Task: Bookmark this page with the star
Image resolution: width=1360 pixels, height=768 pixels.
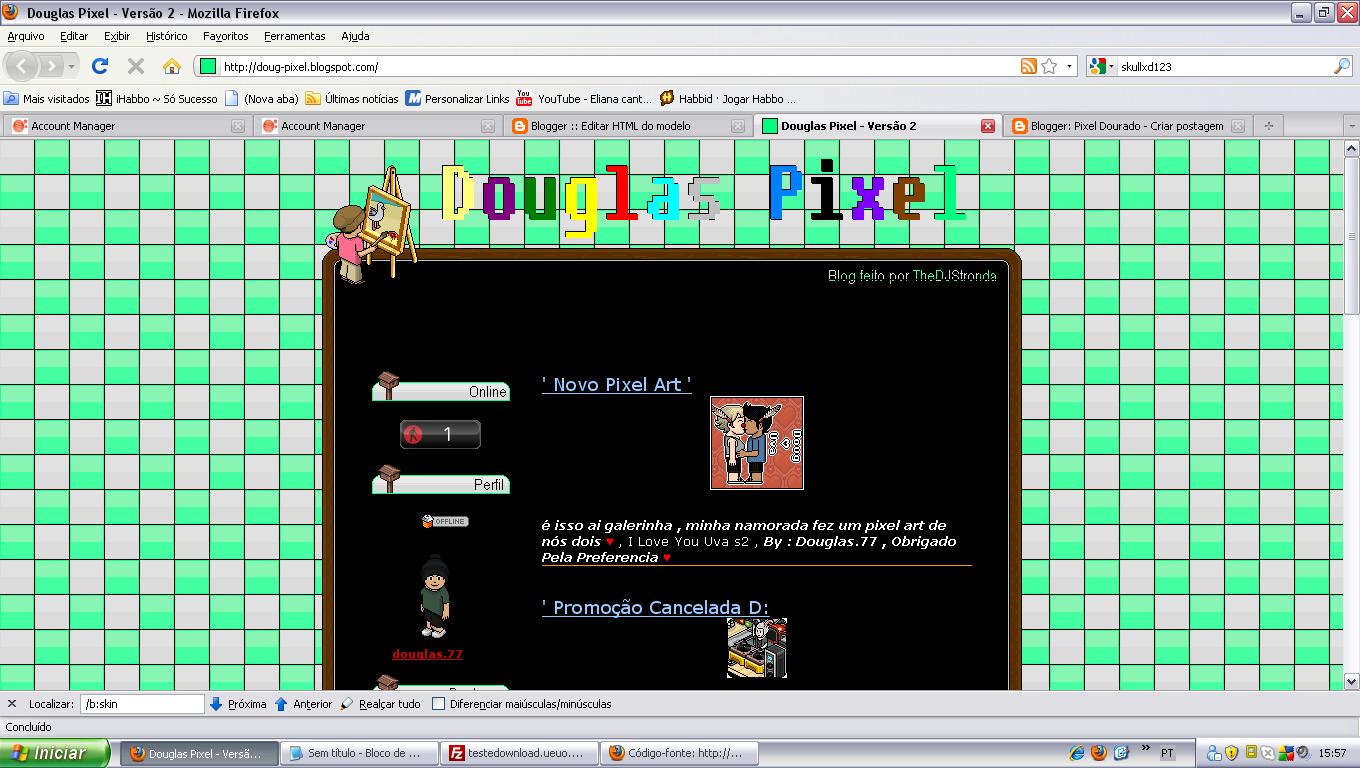Action: click(x=1049, y=66)
